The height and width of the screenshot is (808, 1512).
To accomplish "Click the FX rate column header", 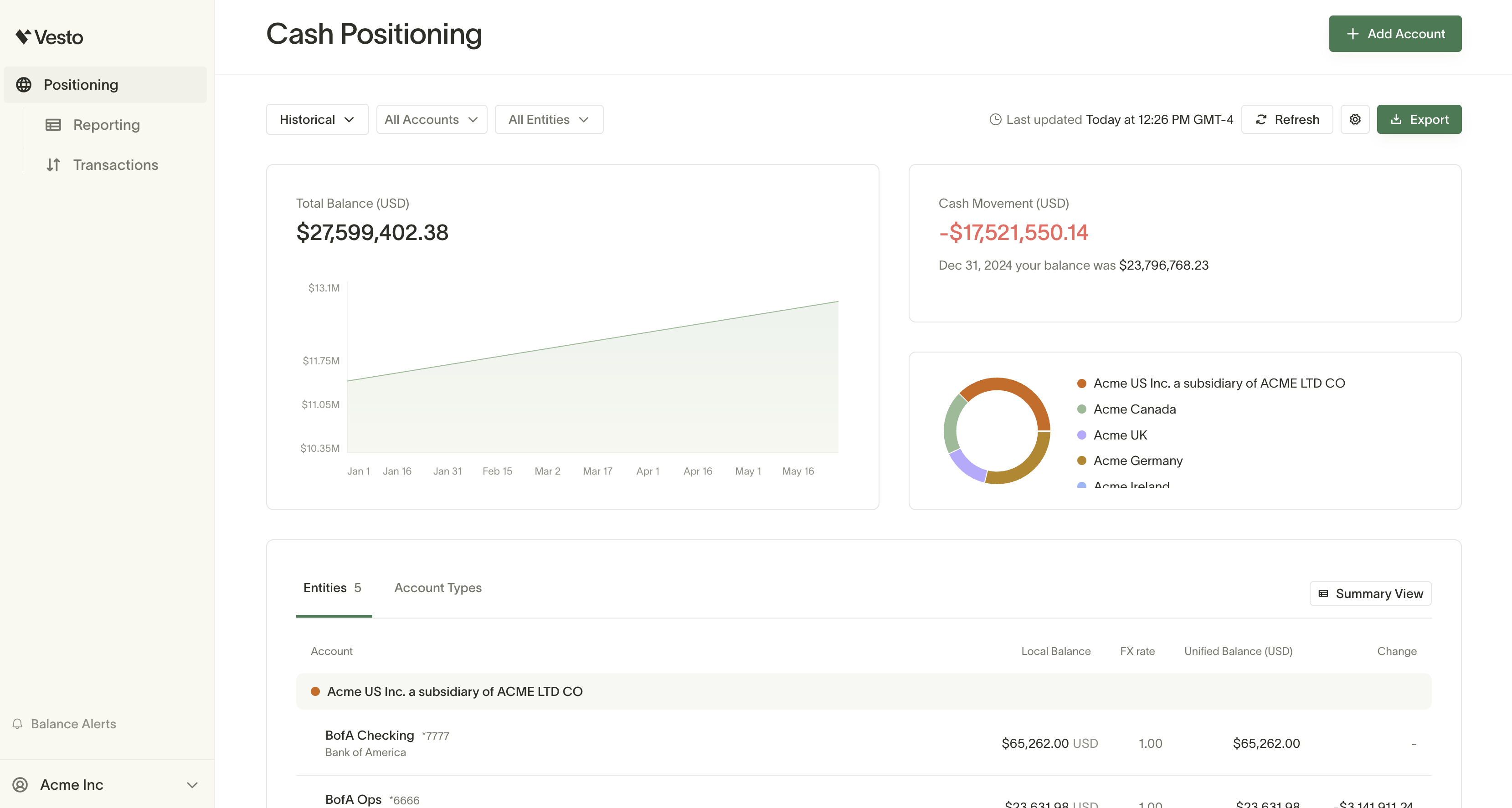I will (1137, 651).
